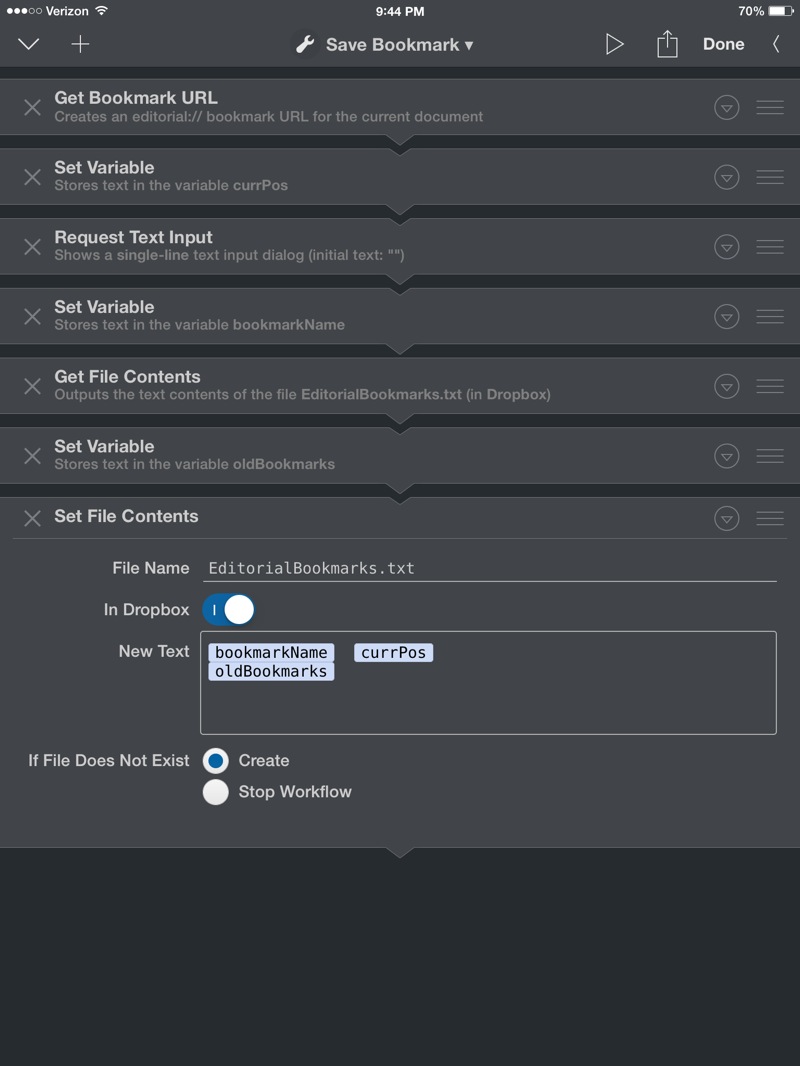Click the File Name text field
800x1066 pixels.
click(x=489, y=568)
